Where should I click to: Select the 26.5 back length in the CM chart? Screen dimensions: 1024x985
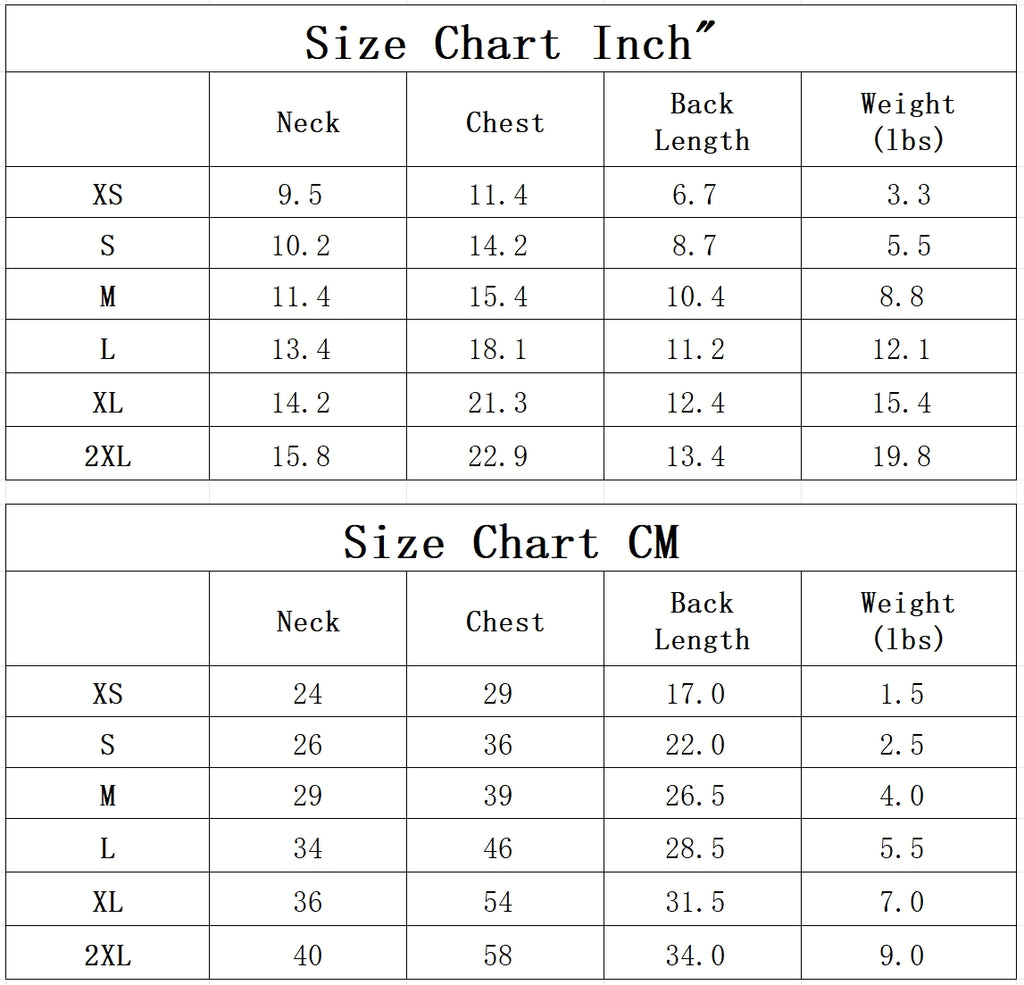696,796
